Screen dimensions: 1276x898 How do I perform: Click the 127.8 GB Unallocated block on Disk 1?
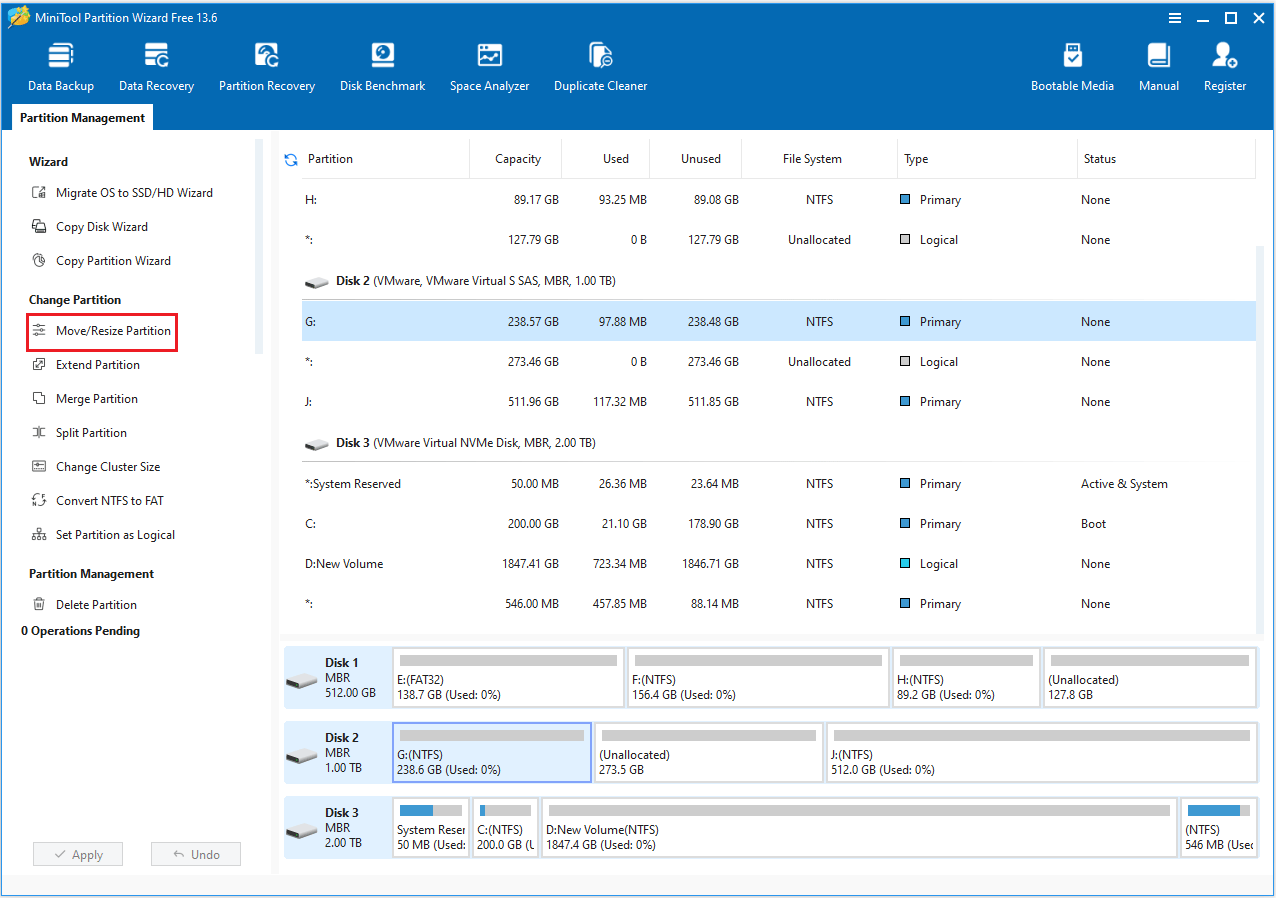click(x=1150, y=678)
